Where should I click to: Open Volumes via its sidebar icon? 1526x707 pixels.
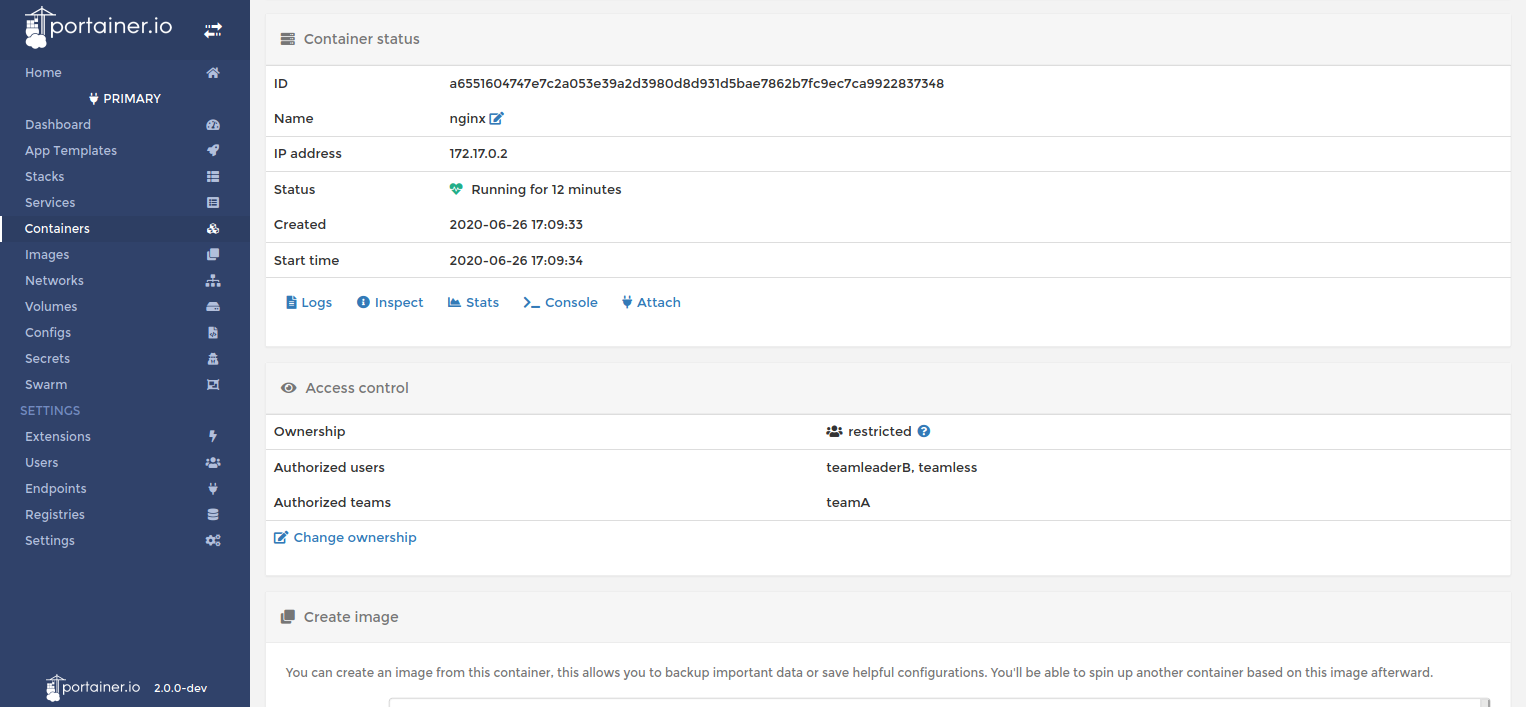pyautogui.click(x=212, y=306)
